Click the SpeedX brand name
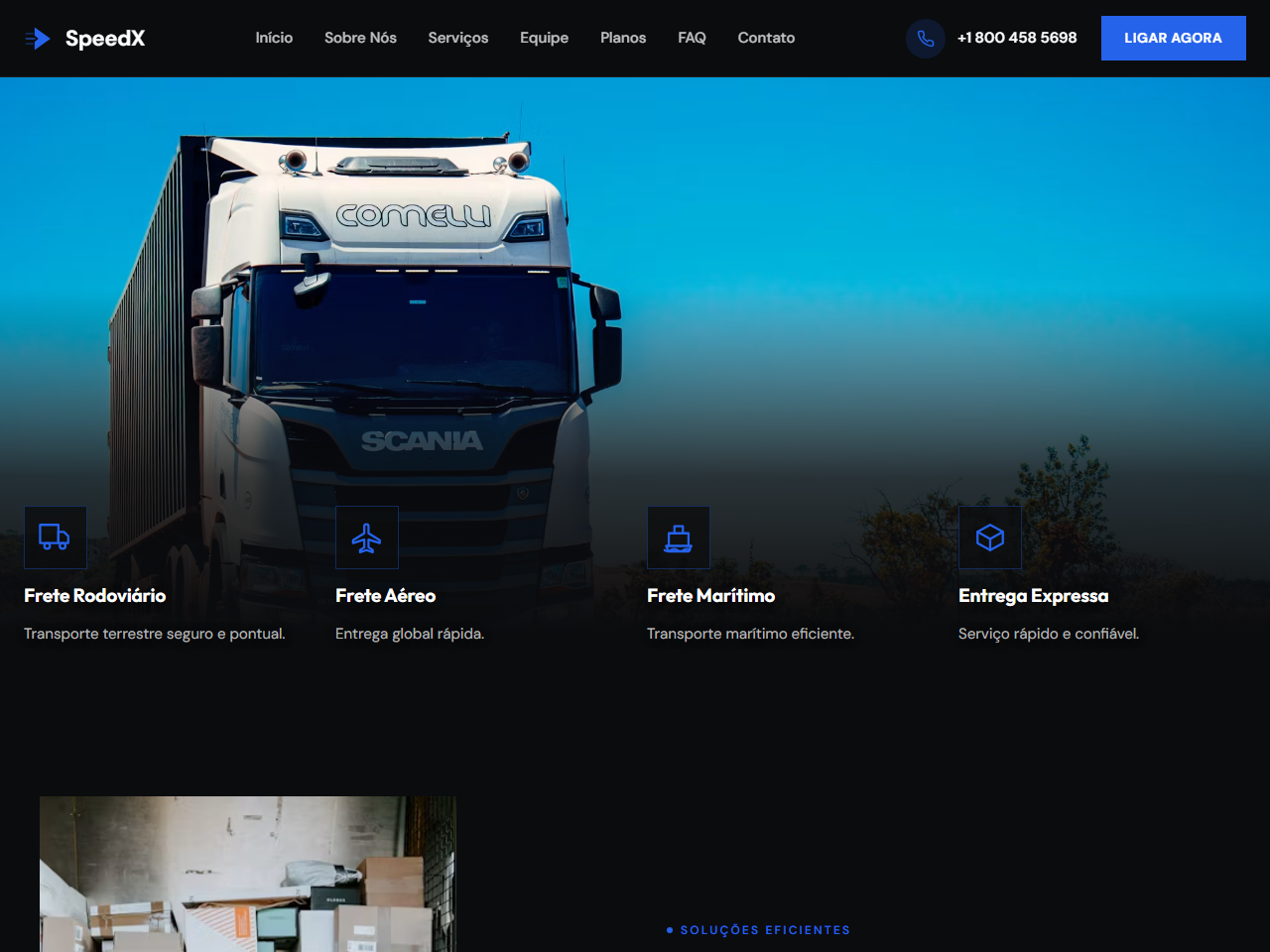 pyautogui.click(x=105, y=39)
